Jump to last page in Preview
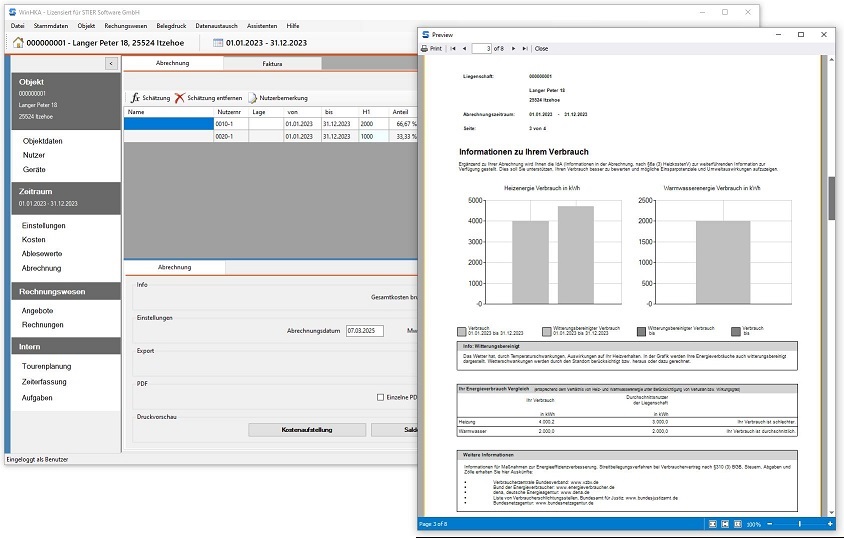 coord(526,48)
